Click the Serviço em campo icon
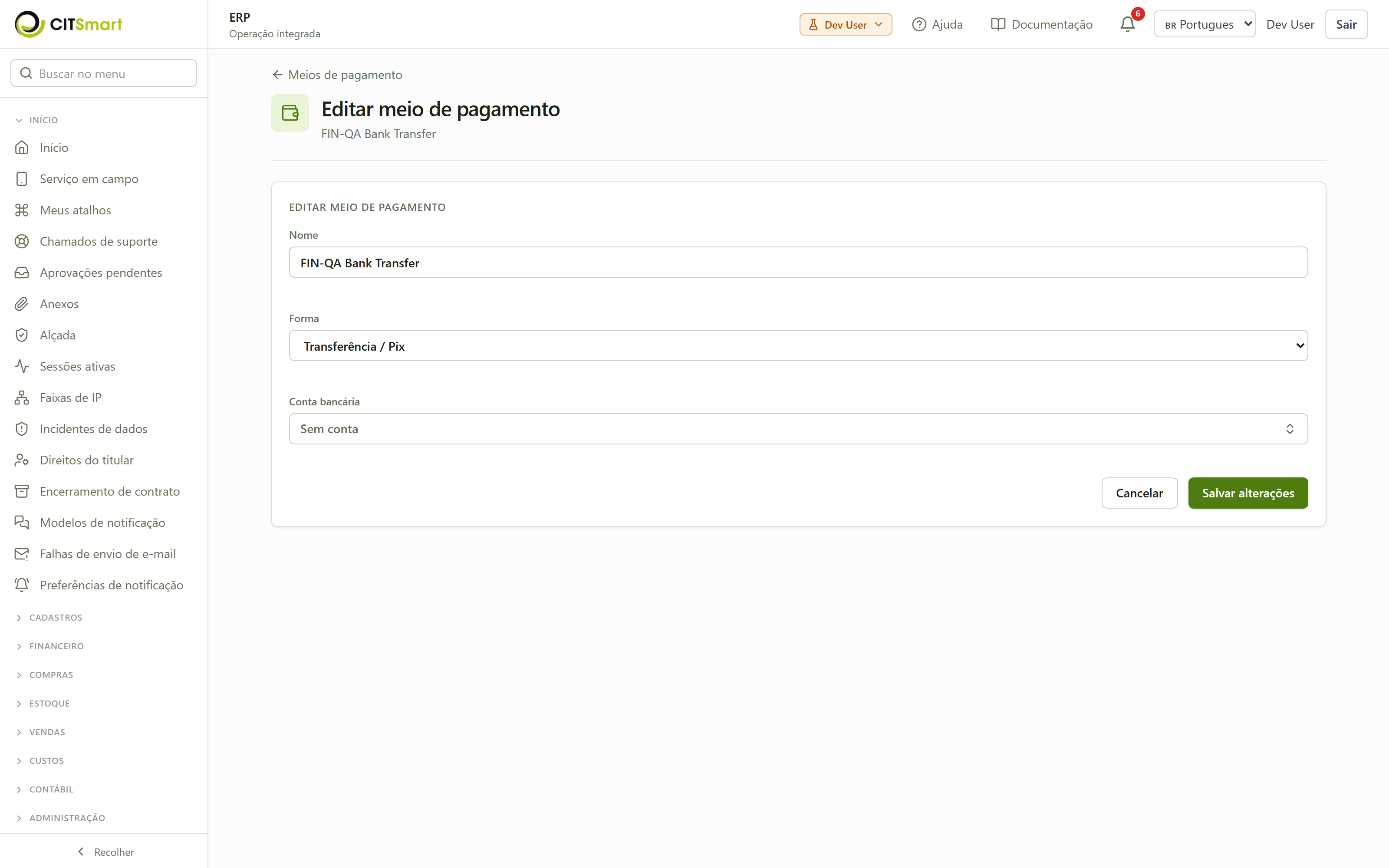The width and height of the screenshot is (1389, 868). coord(22,179)
